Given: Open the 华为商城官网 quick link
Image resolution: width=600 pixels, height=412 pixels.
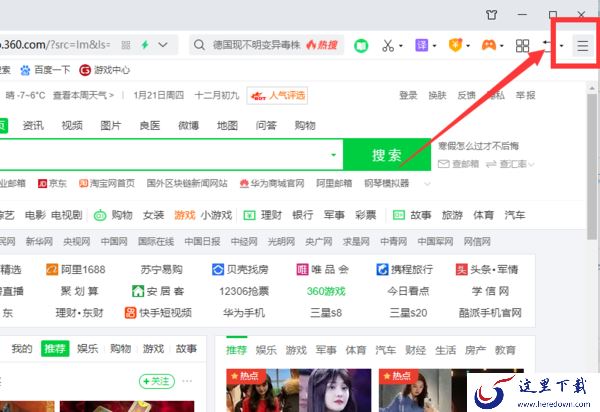Looking at the screenshot, I should pyautogui.click(x=272, y=184).
